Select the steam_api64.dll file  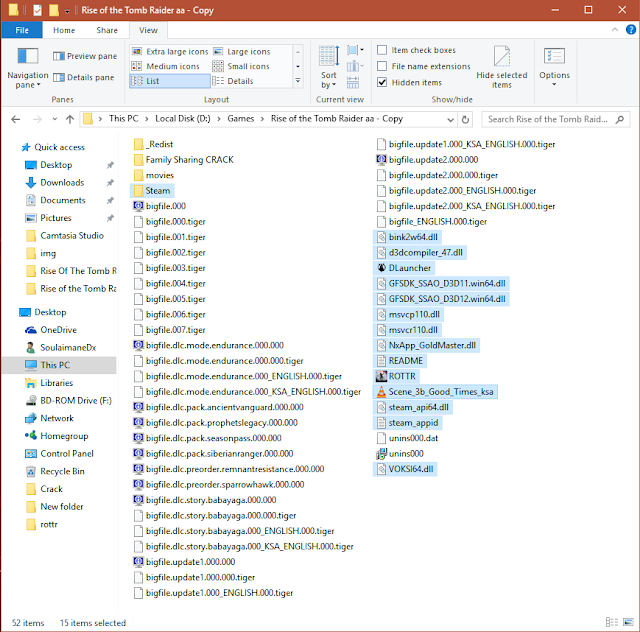pyautogui.click(x=412, y=407)
